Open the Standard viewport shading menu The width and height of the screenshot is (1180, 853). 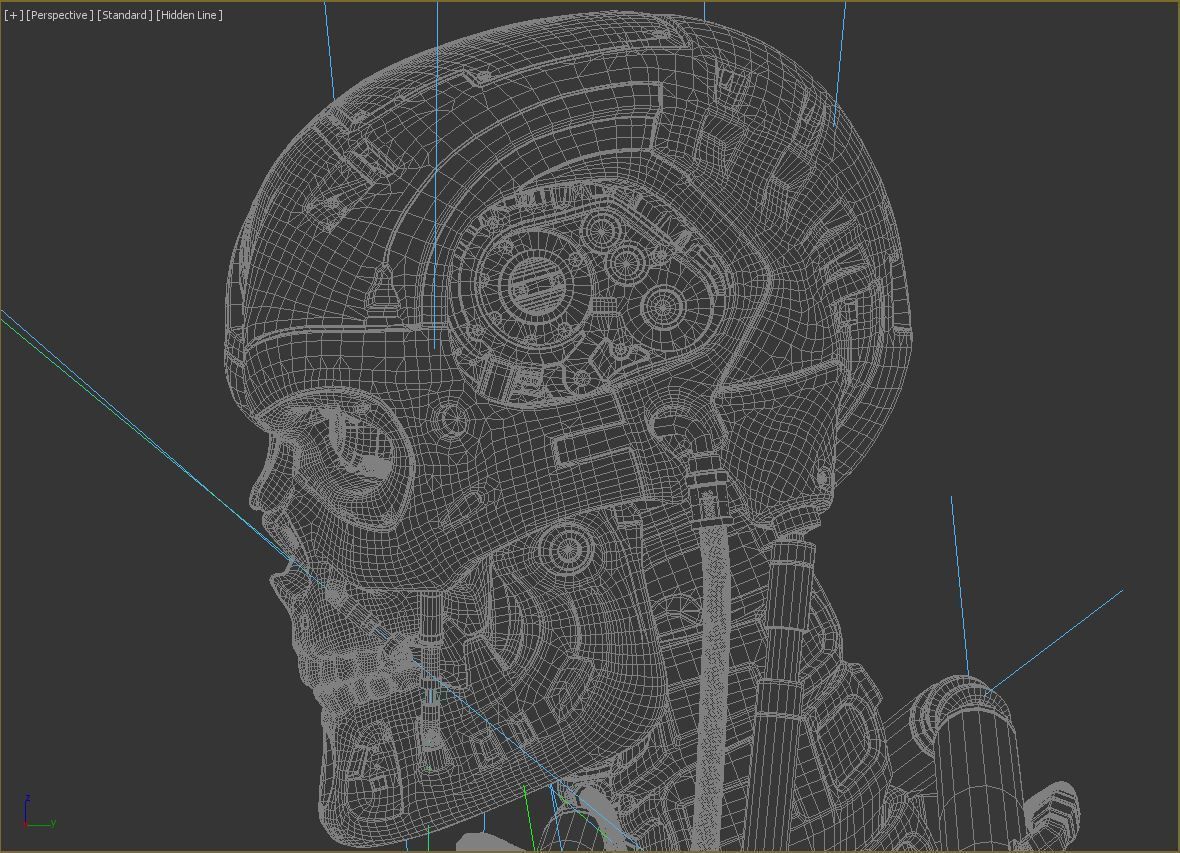[x=124, y=15]
